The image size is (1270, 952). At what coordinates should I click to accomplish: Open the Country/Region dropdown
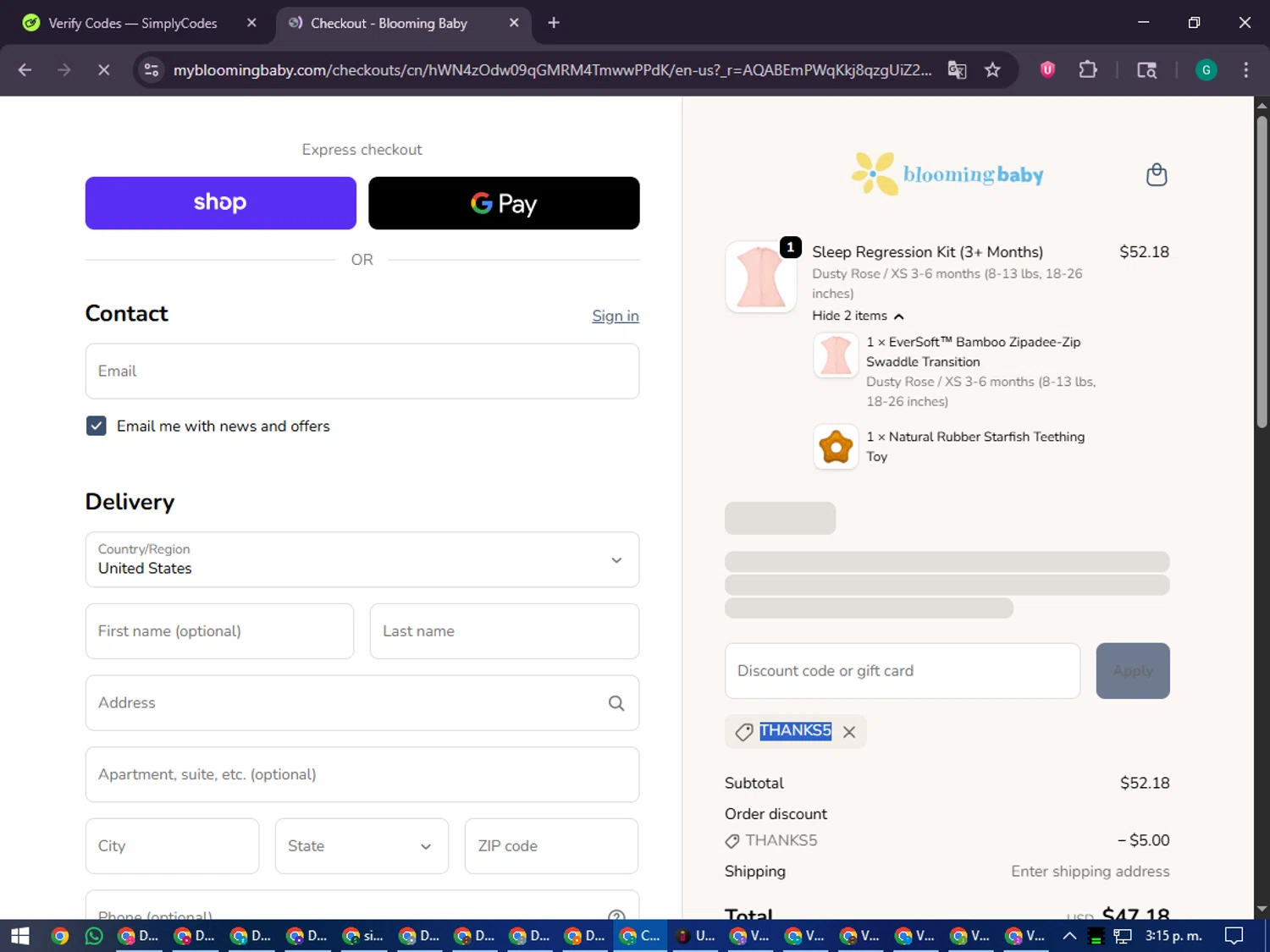click(x=362, y=559)
